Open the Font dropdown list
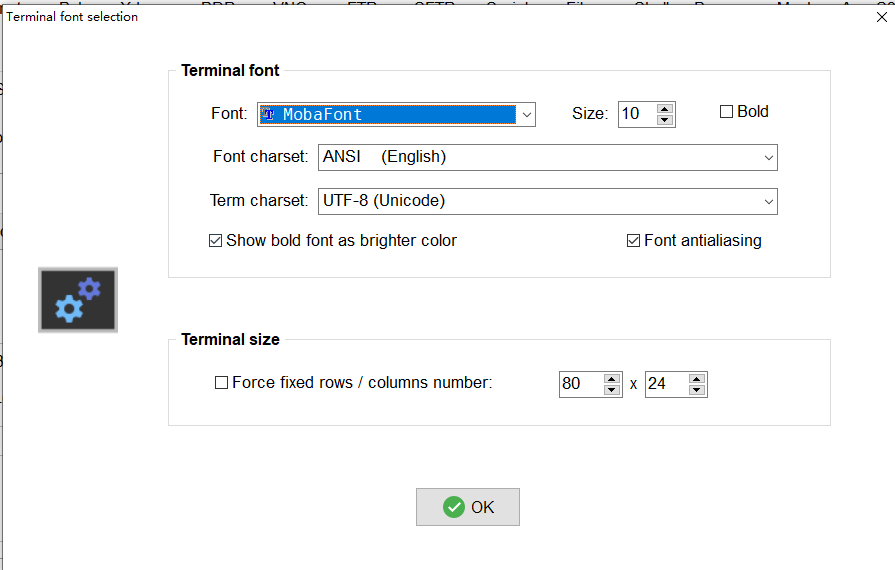The width and height of the screenshot is (895, 570). [526, 115]
